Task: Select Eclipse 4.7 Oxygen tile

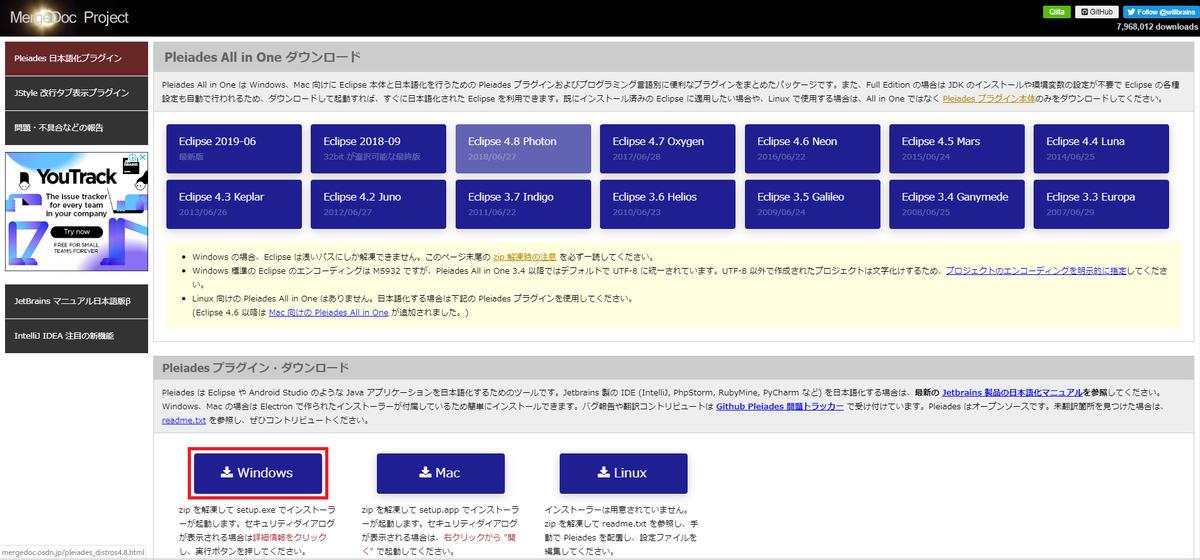Action: (x=667, y=149)
